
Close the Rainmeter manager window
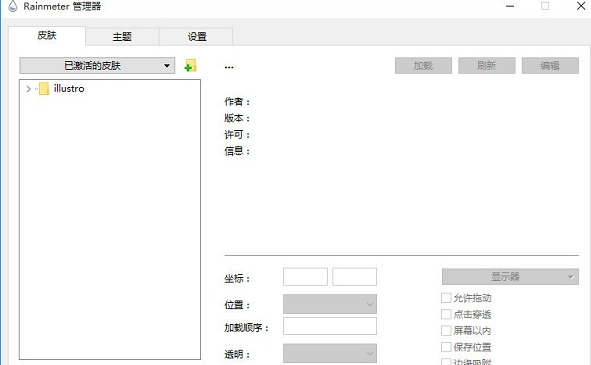pyautogui.click(x=581, y=6)
